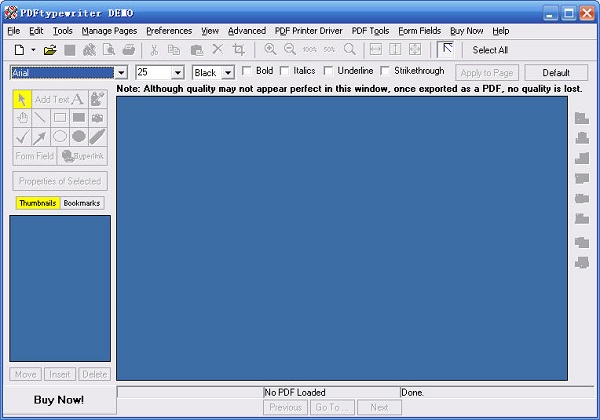
Task: Click the Add Text button
Action: pos(60,99)
